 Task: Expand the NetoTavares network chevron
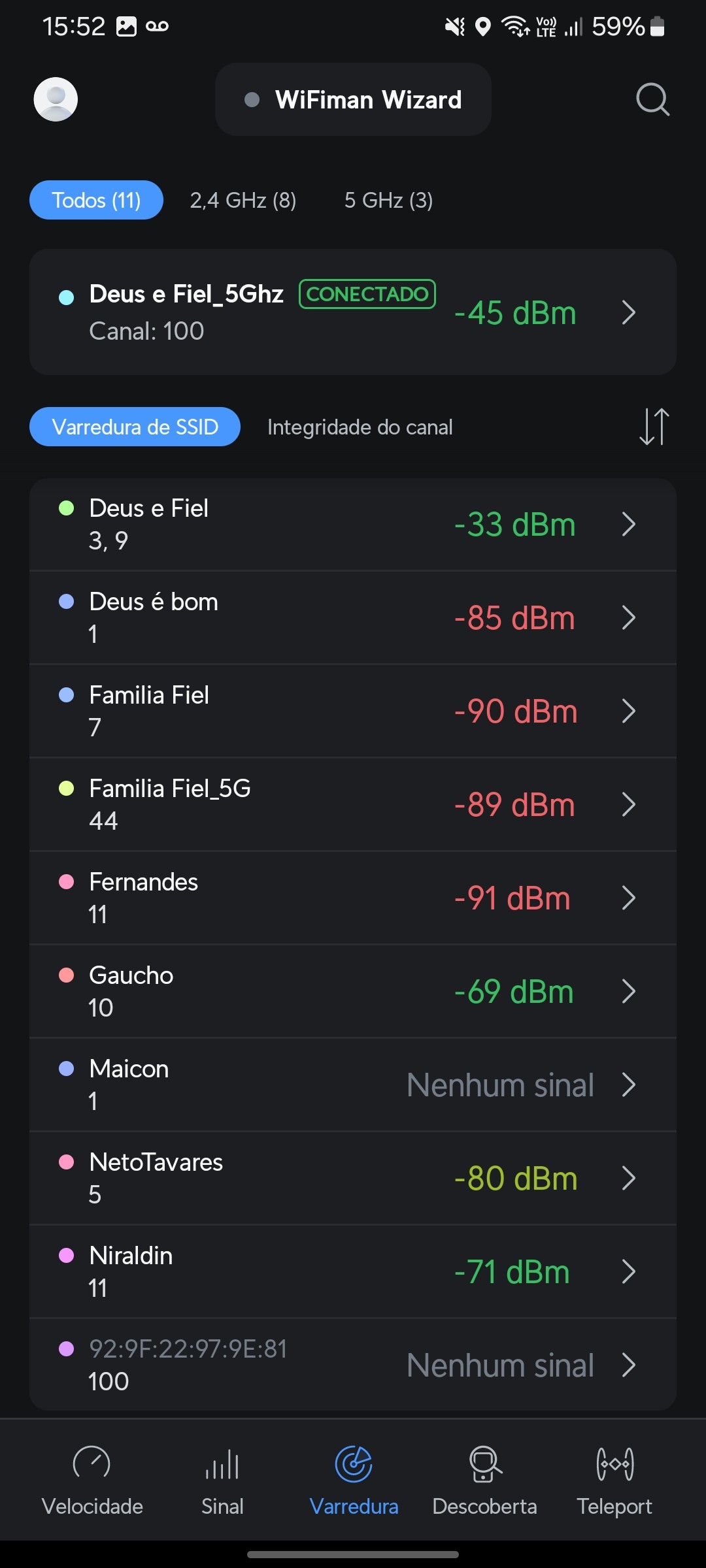coord(628,1178)
